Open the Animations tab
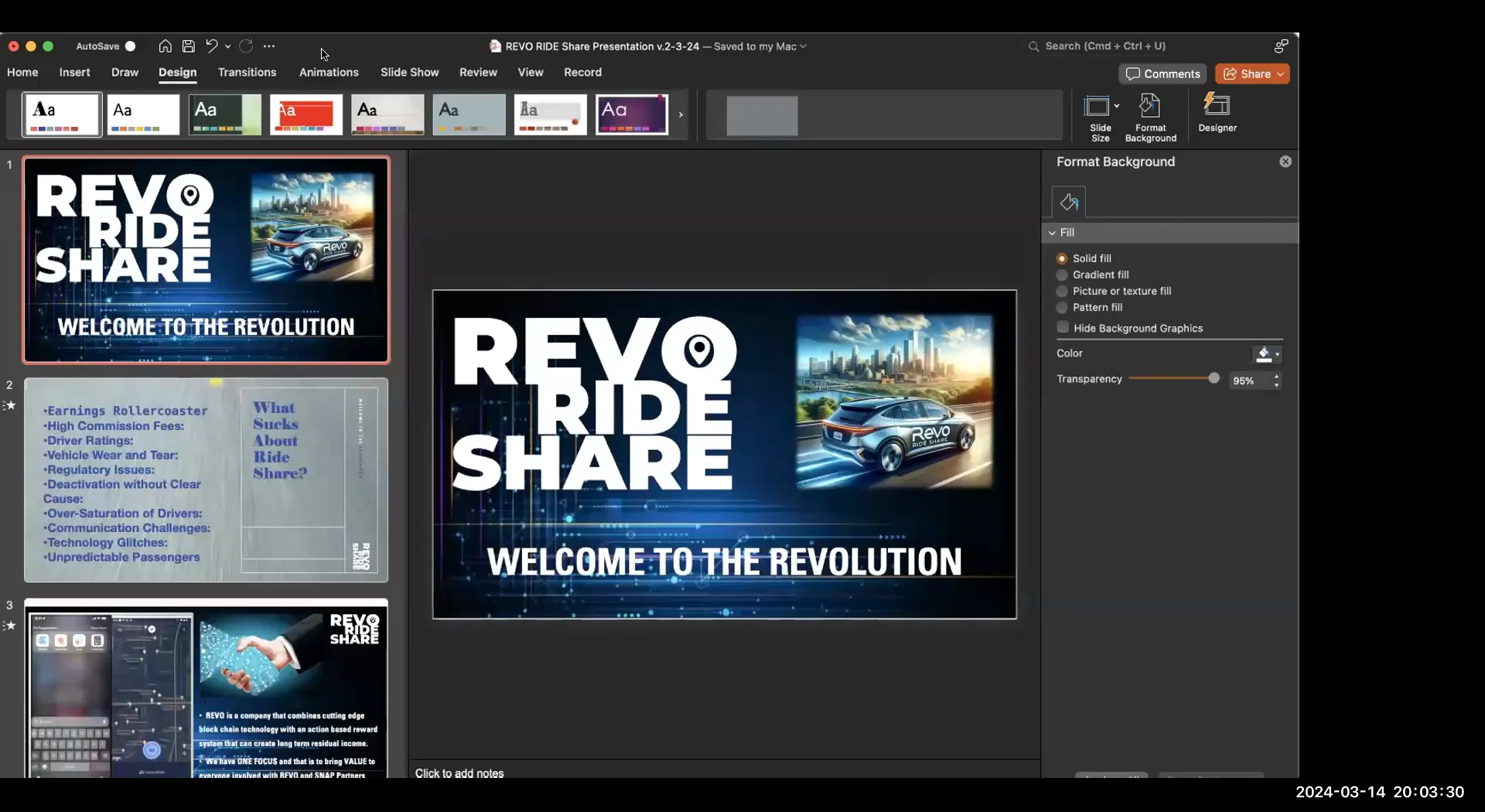This screenshot has width=1485, height=812. pyautogui.click(x=329, y=72)
